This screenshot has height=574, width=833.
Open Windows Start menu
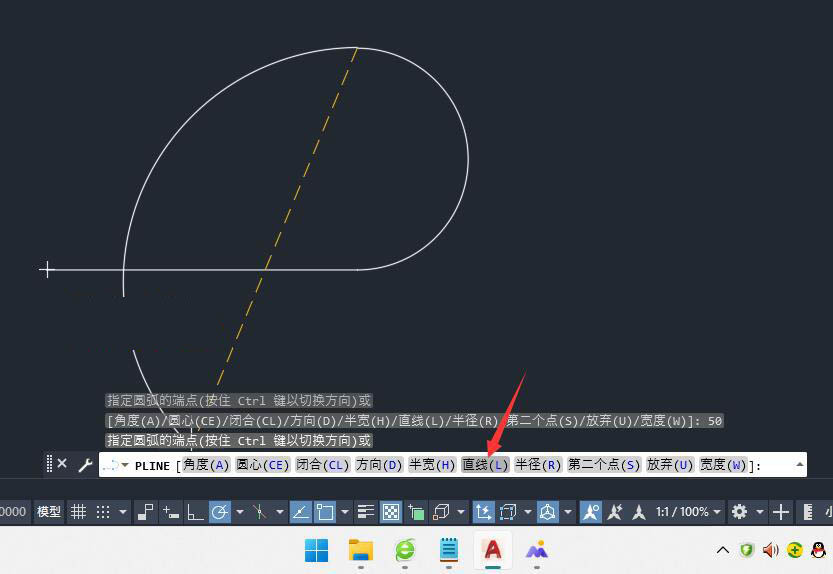coord(317,550)
